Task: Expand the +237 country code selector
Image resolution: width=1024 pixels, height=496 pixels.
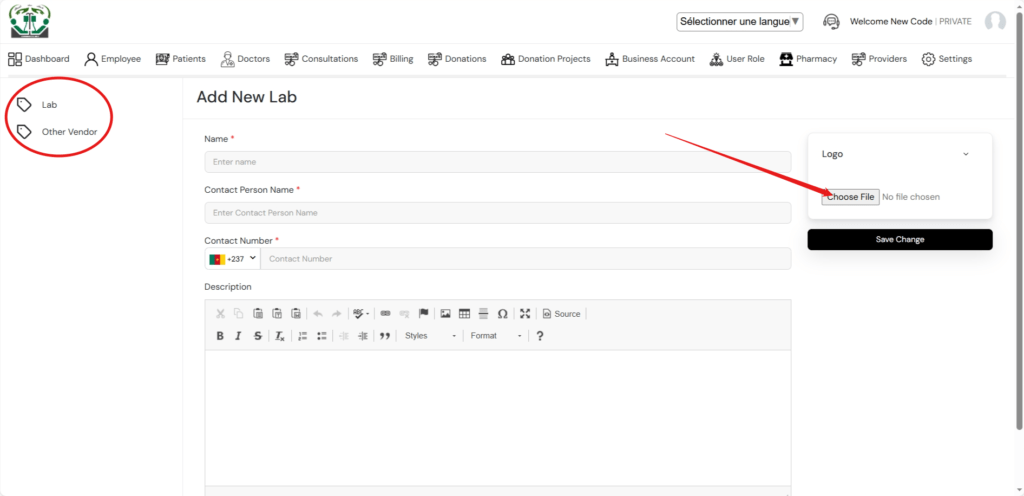Action: coord(232,259)
